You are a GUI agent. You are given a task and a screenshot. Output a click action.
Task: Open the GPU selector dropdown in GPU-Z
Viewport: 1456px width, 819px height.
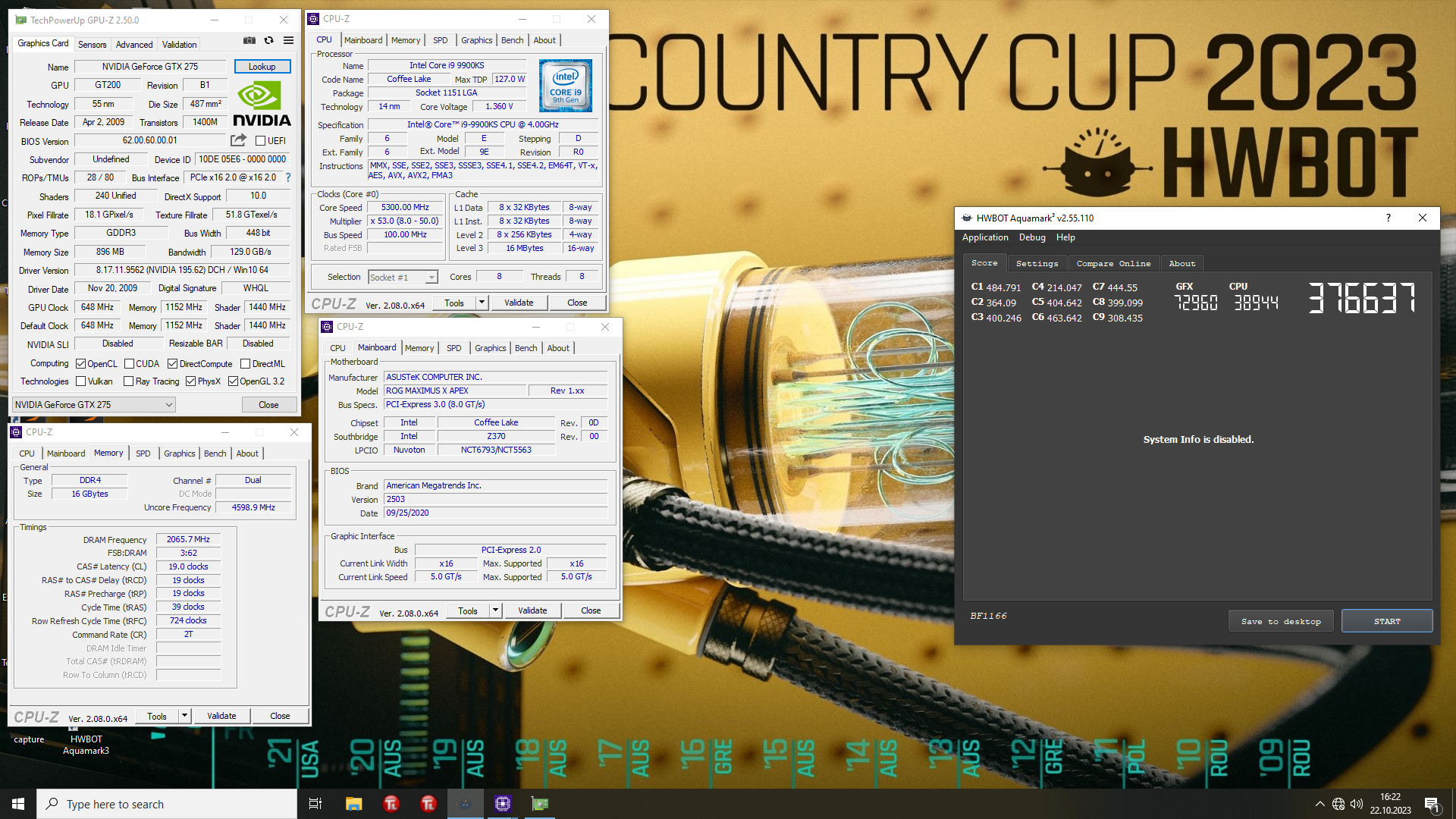94,405
